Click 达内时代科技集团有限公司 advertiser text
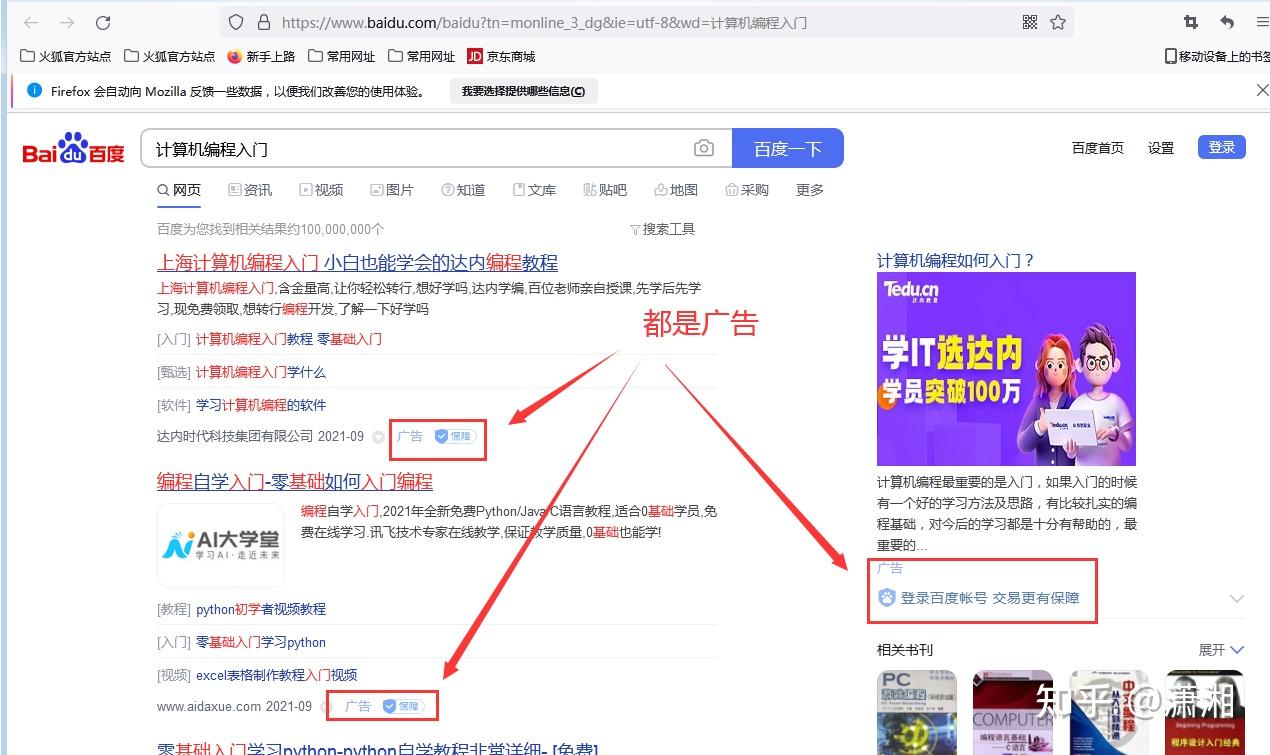The width and height of the screenshot is (1270, 755). (235, 437)
